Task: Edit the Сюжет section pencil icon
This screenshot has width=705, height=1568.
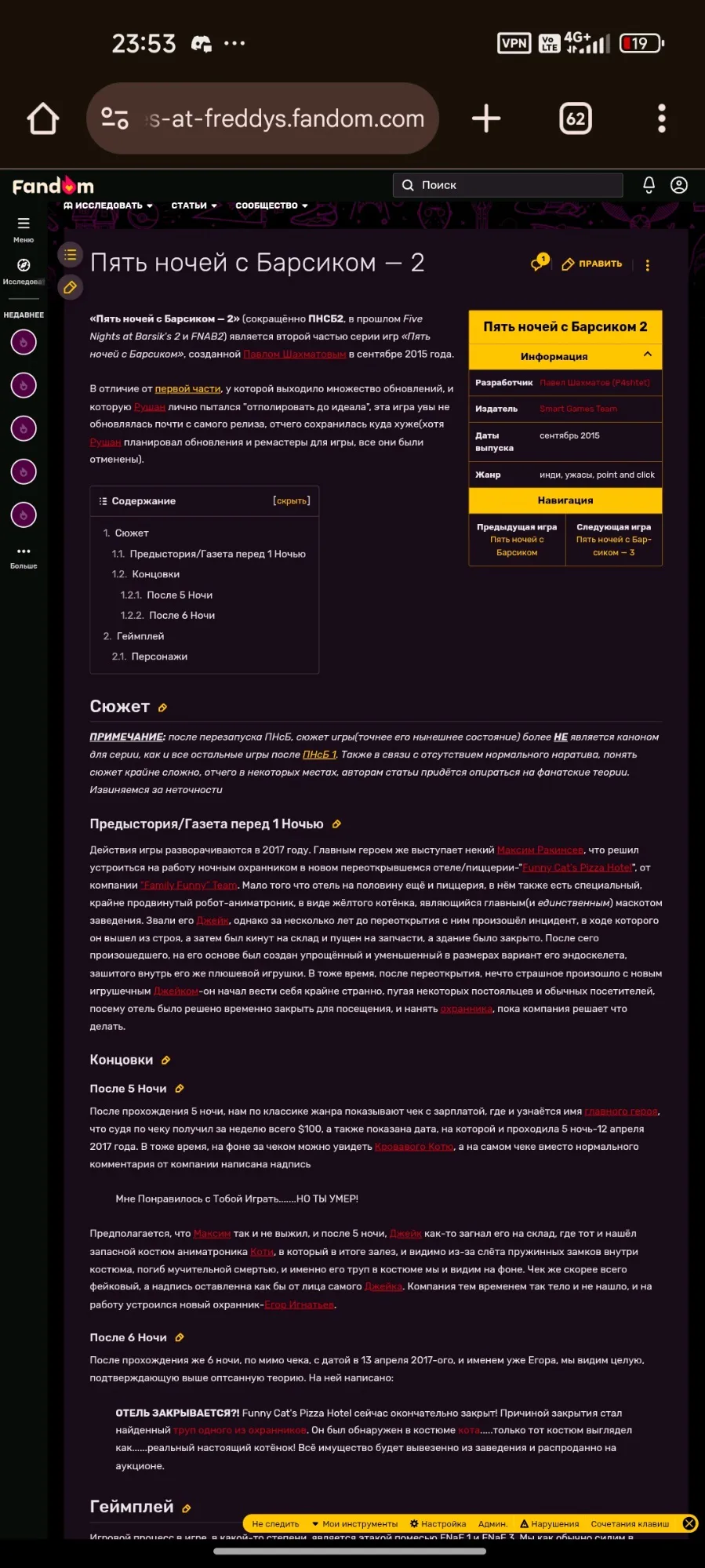Action: (x=163, y=708)
